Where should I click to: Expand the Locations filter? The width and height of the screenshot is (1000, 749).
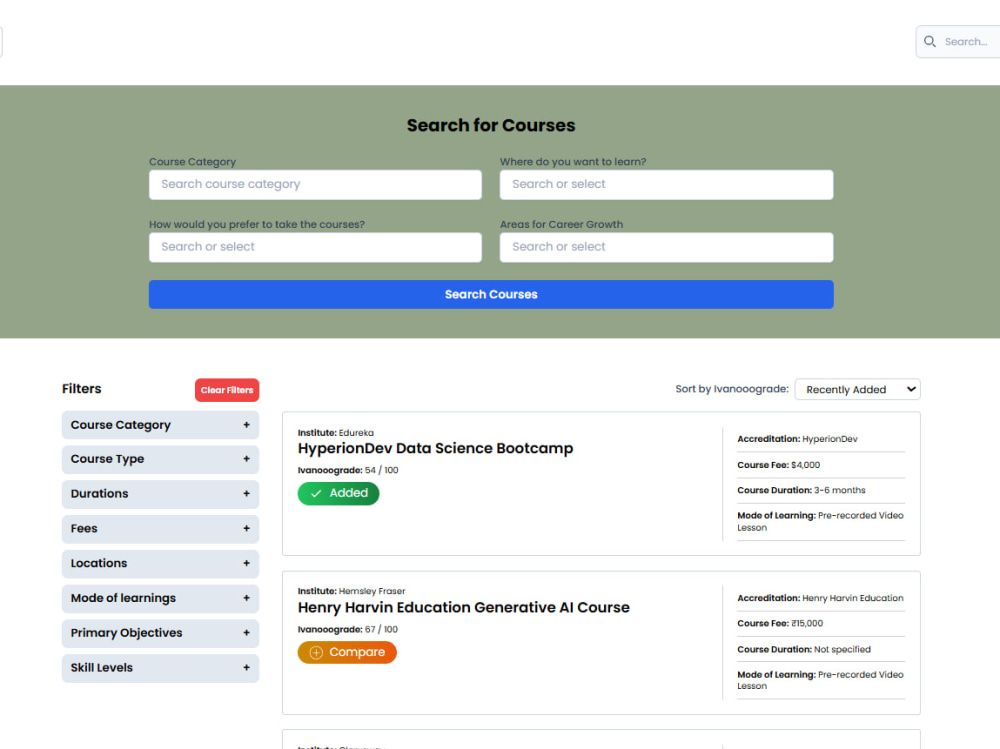[160, 563]
